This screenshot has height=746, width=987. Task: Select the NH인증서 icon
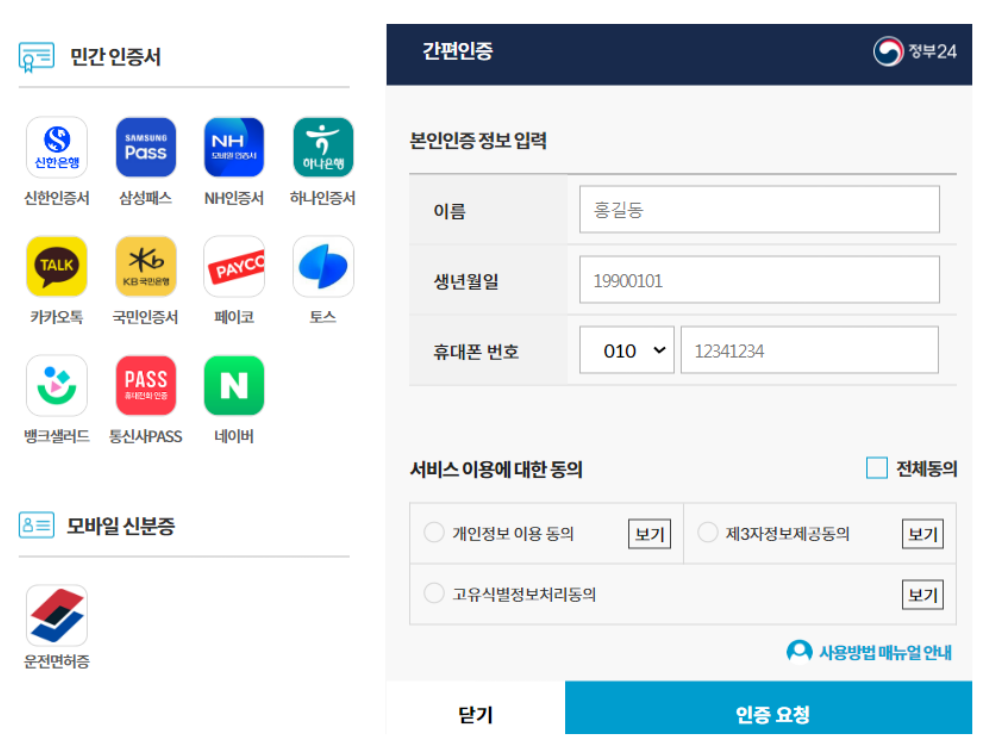[234, 147]
